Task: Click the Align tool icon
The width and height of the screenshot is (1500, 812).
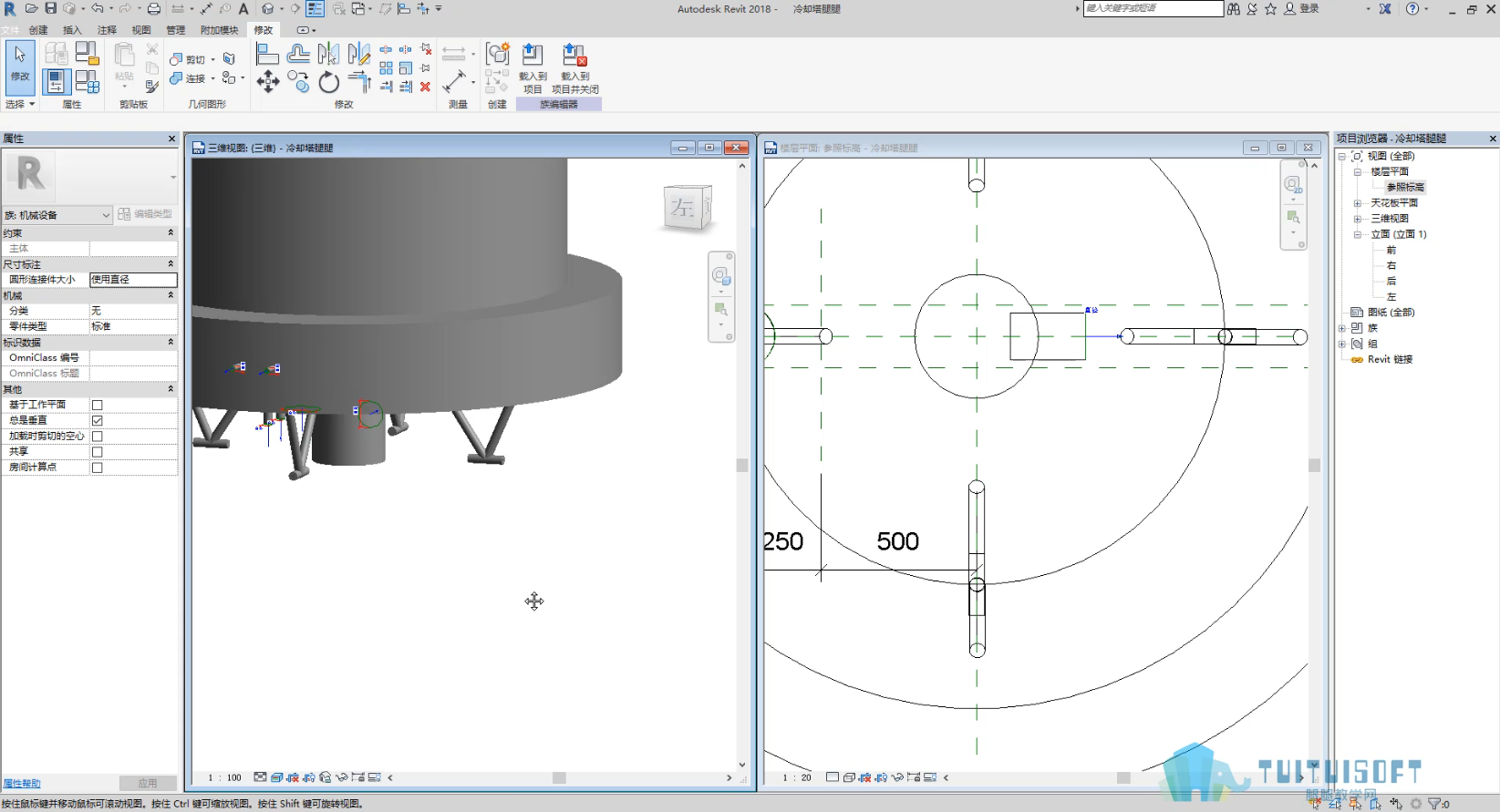Action: tap(267, 54)
